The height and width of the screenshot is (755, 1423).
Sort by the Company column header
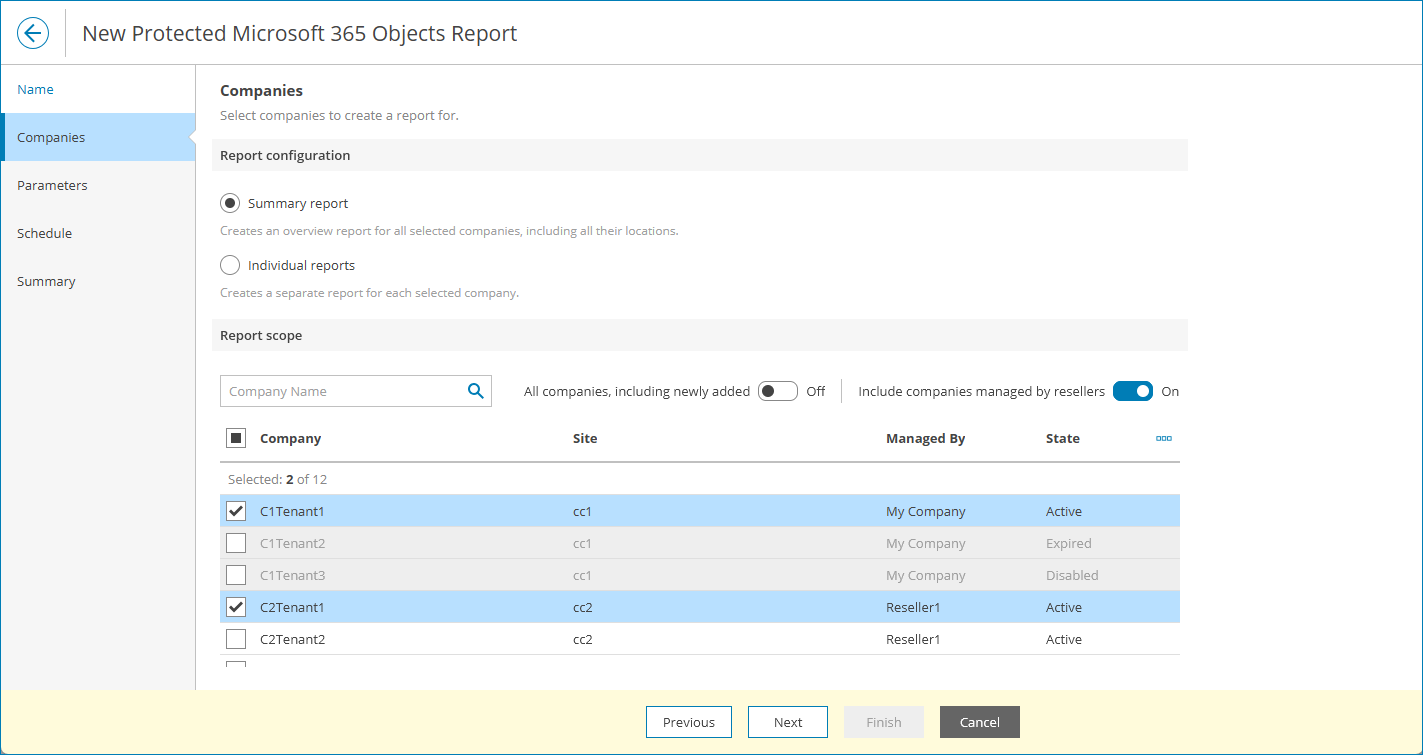click(291, 438)
